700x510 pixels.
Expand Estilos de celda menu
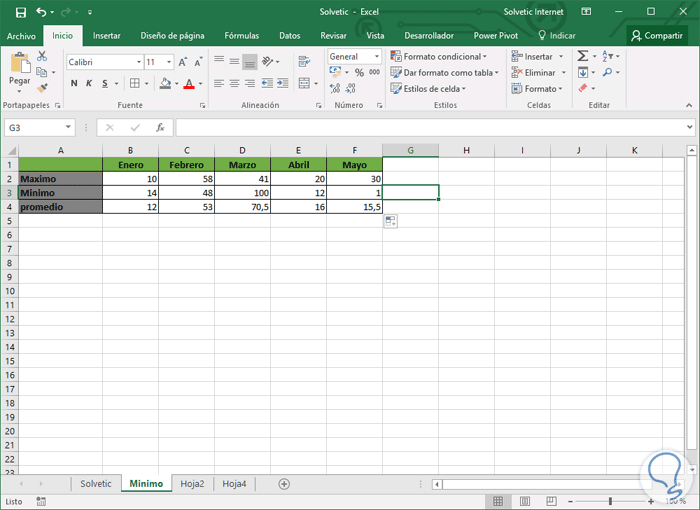(x=428, y=89)
